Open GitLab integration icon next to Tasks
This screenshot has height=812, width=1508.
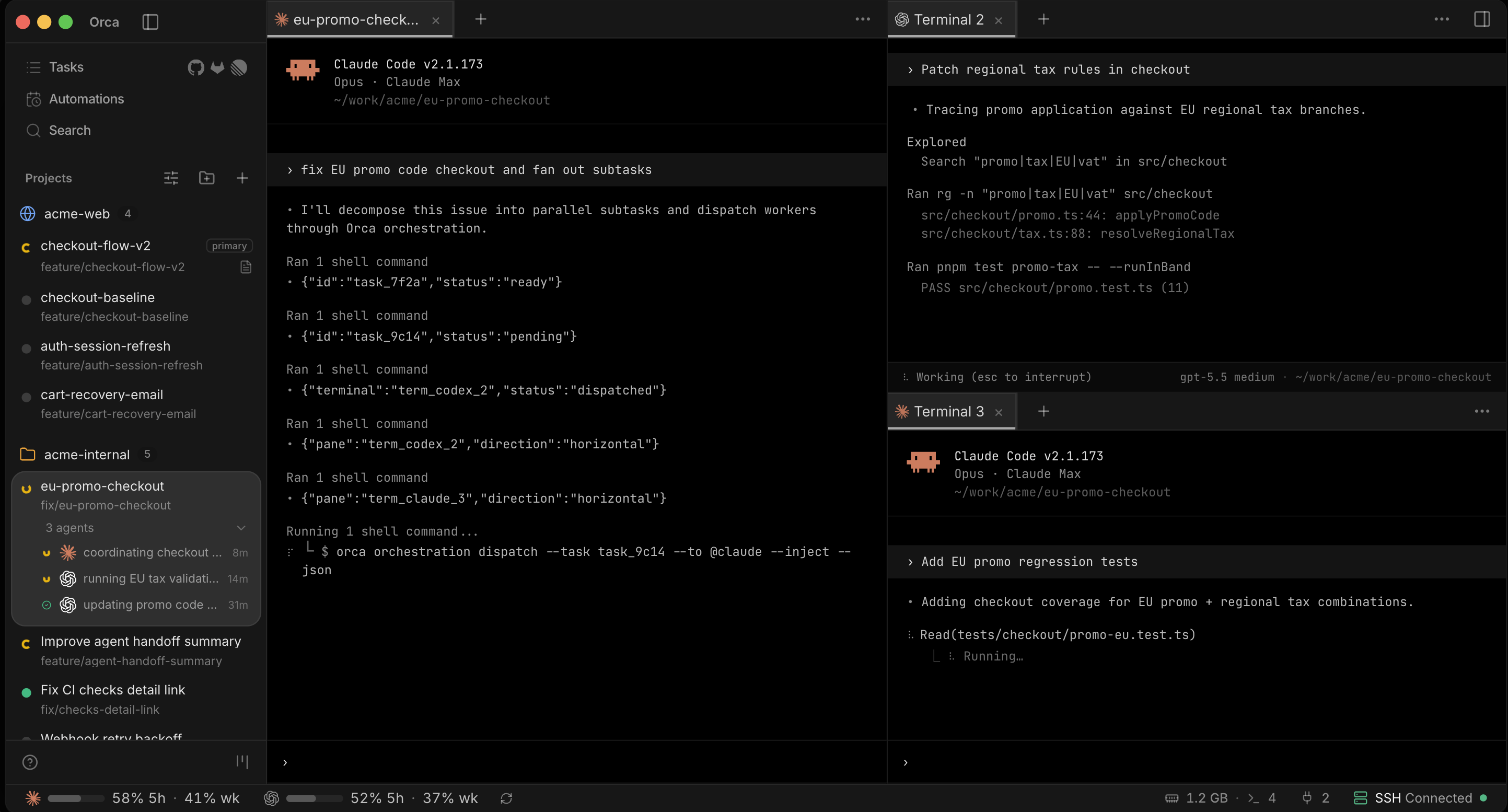[217, 67]
